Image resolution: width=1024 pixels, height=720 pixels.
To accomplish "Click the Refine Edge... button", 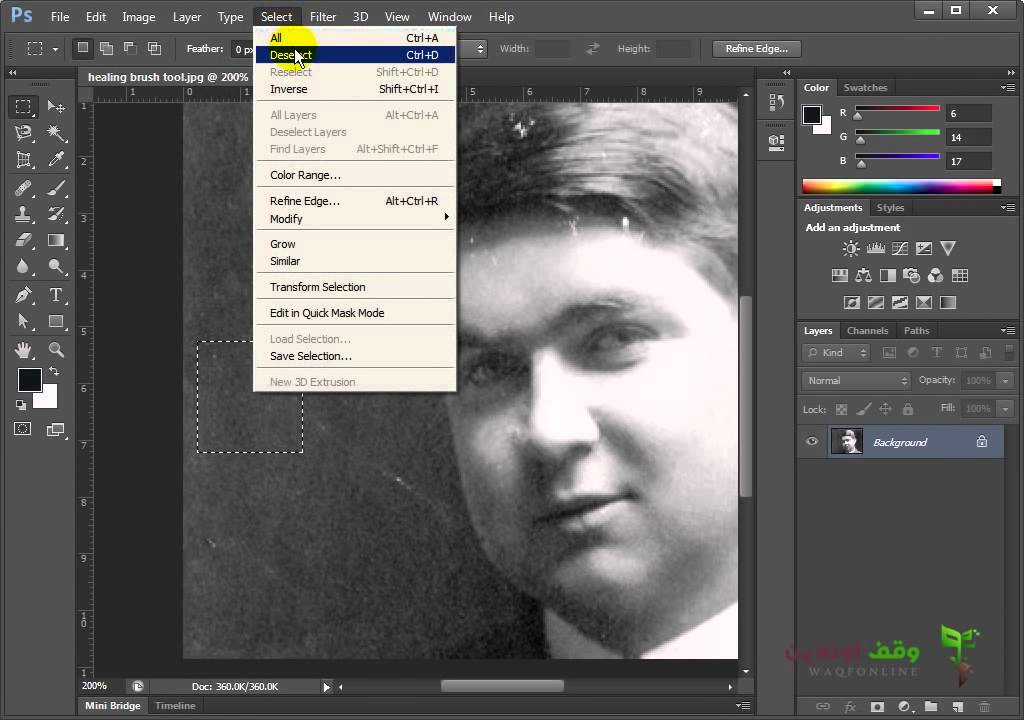I will coord(756,49).
